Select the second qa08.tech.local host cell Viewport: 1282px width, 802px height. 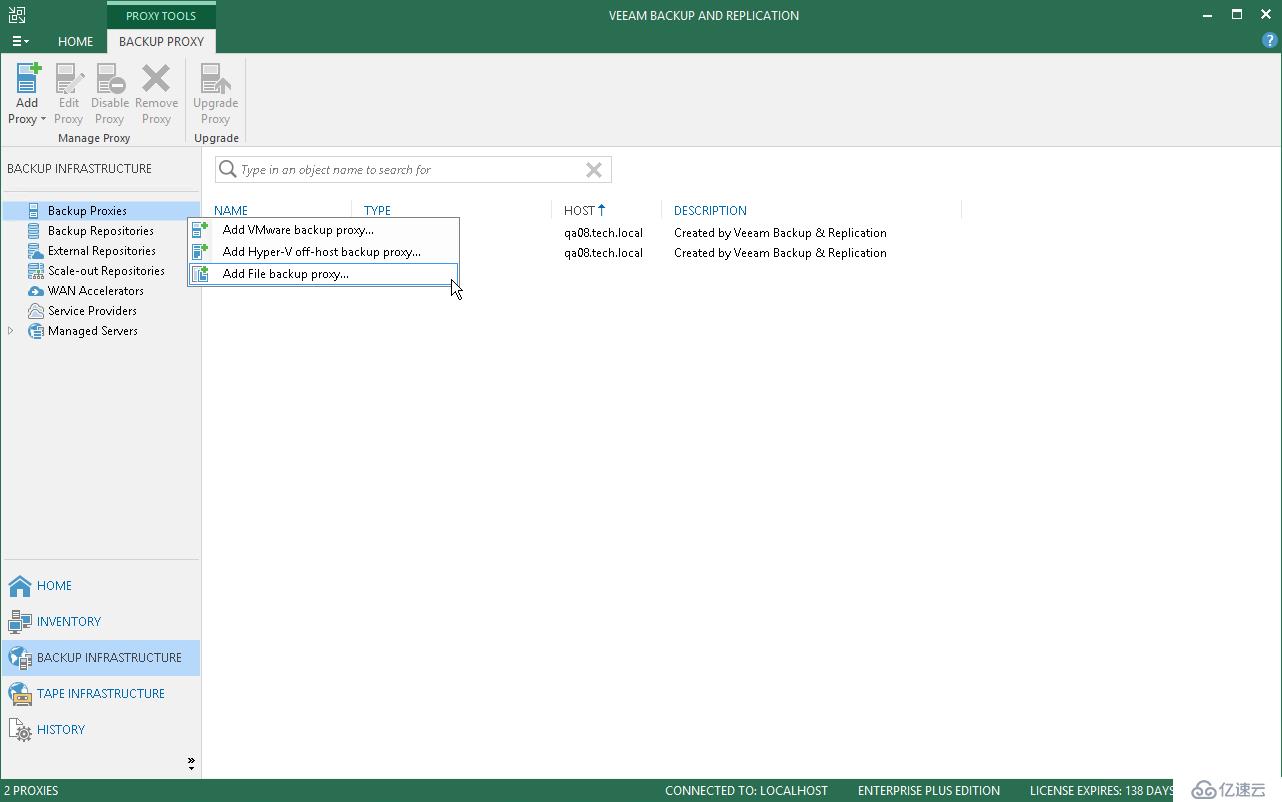coord(603,253)
